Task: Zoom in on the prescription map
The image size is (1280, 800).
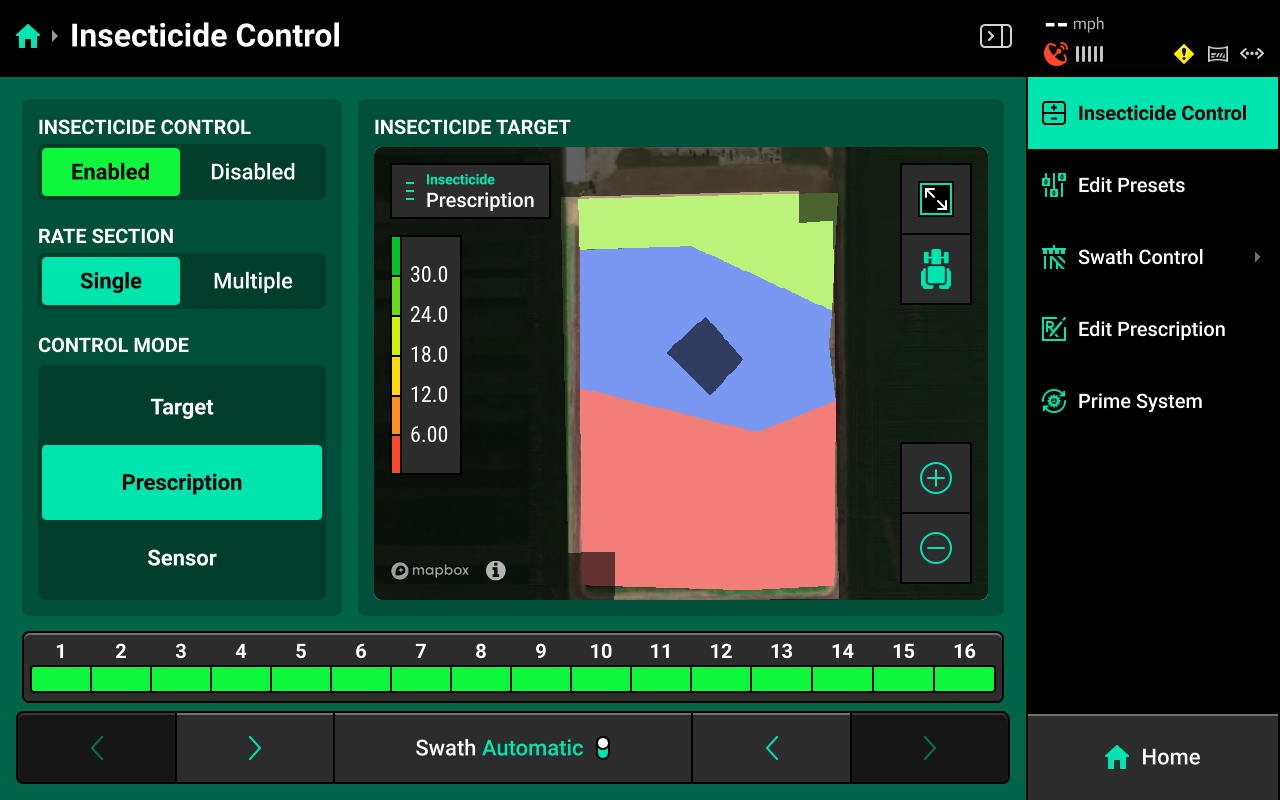Action: pos(935,478)
